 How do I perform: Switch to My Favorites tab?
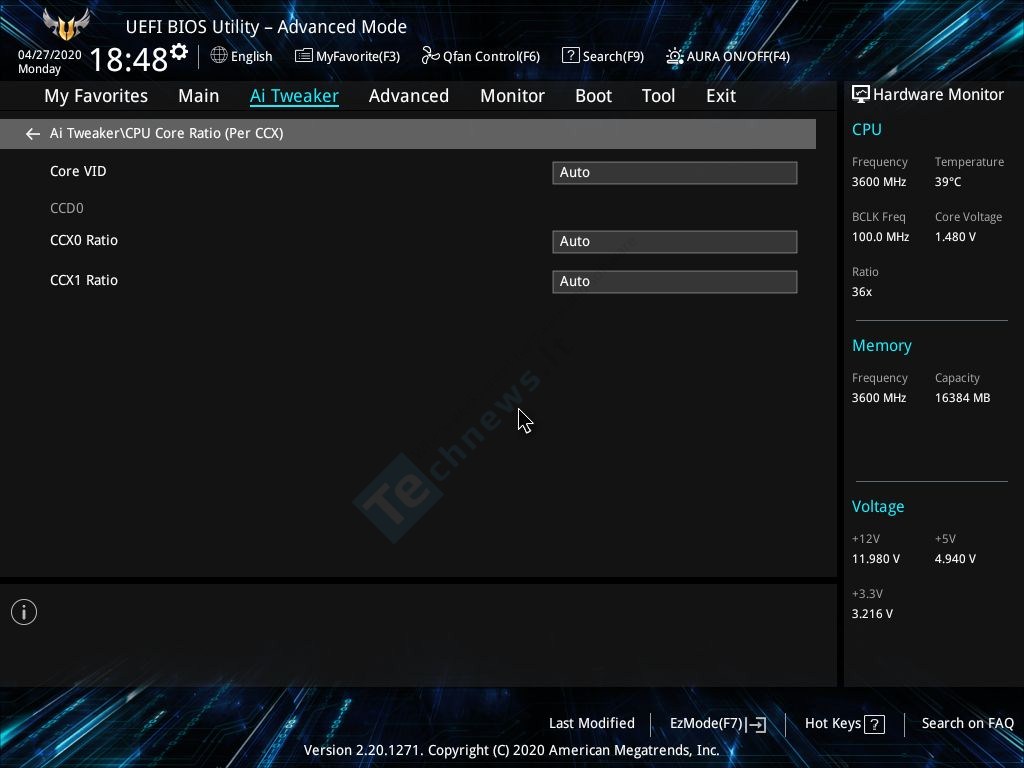pyautogui.click(x=96, y=96)
